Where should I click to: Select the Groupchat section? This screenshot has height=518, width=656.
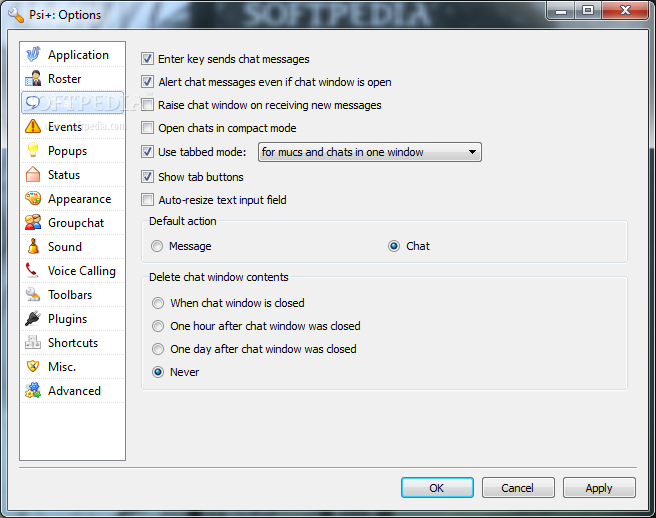(x=73, y=222)
